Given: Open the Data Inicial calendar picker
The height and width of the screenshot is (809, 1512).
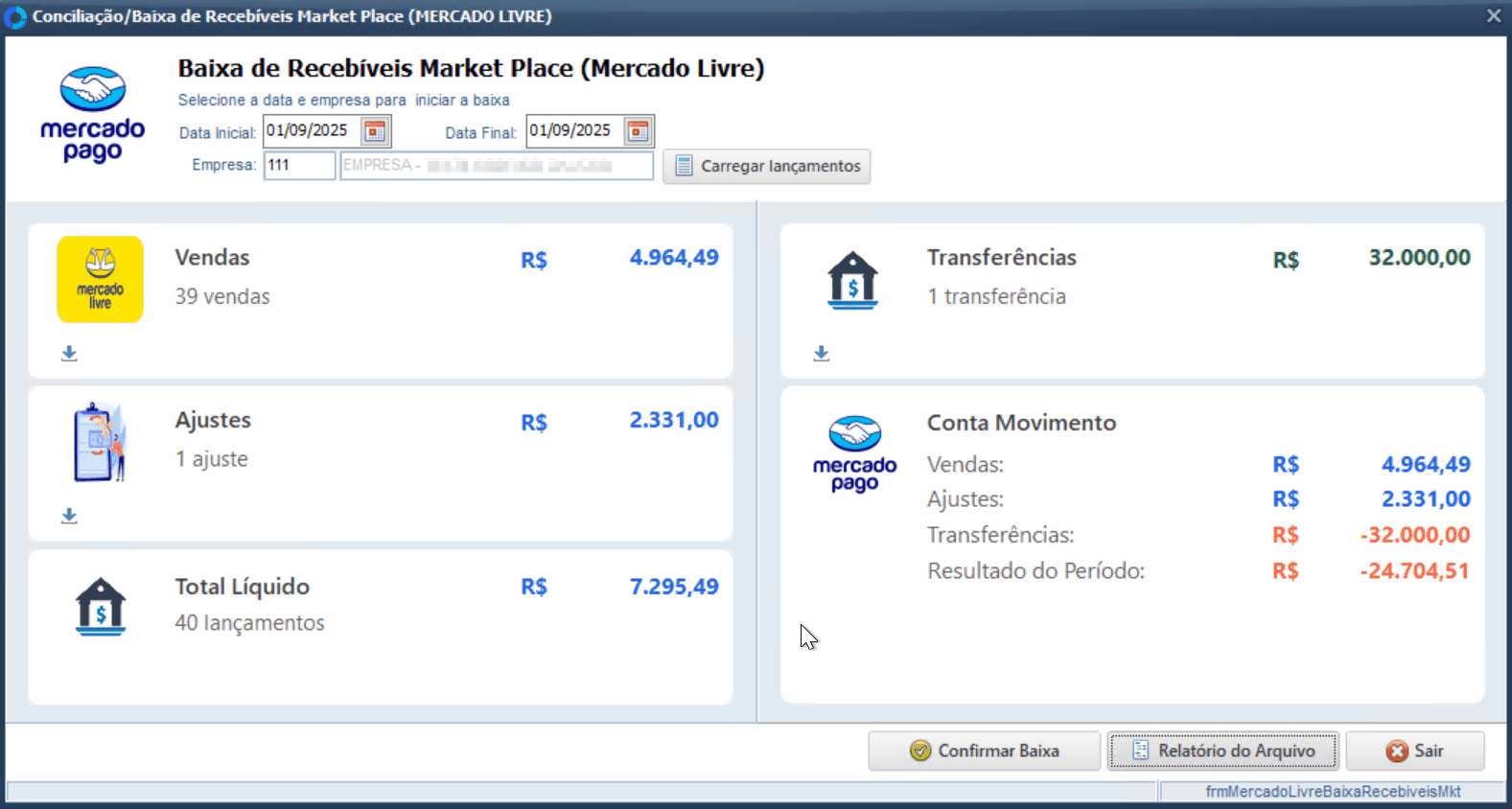Looking at the screenshot, I should [375, 131].
